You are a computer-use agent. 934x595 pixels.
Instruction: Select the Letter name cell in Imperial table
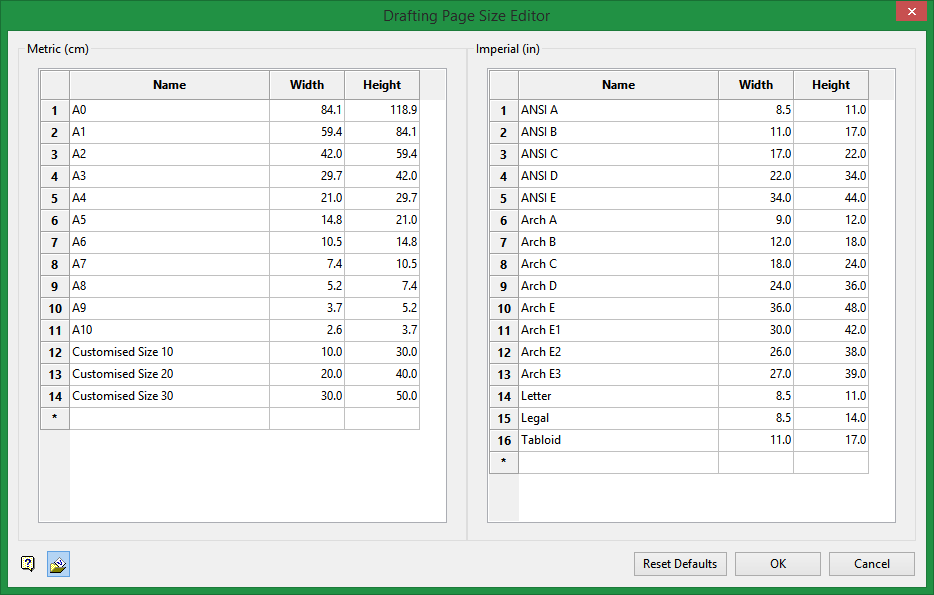618,396
